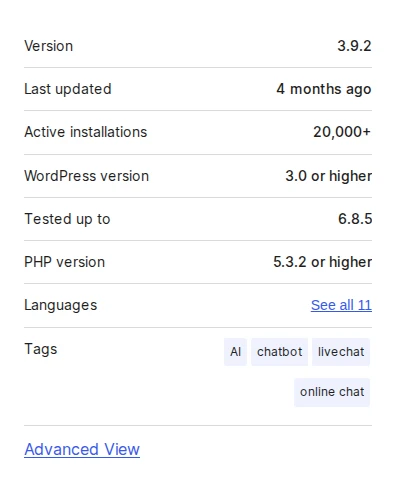Click the '4 months ago' value

(324, 89)
